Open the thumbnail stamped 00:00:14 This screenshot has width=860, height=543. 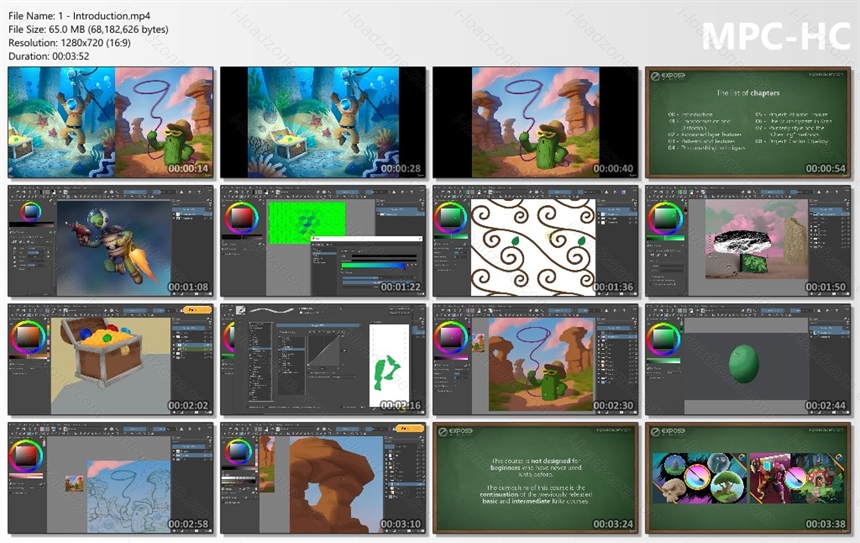[111, 122]
